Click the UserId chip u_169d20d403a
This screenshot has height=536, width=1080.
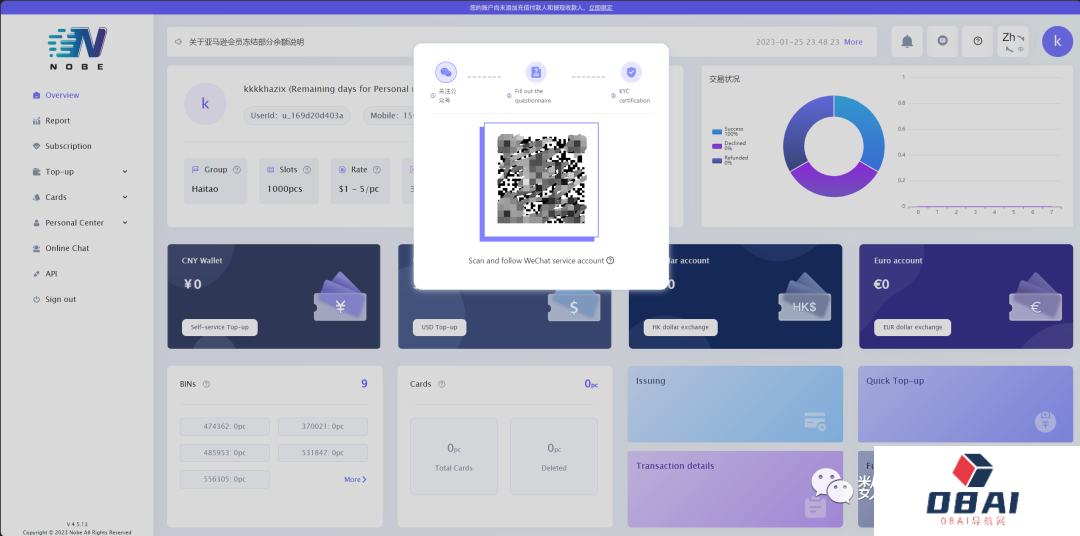coord(297,116)
